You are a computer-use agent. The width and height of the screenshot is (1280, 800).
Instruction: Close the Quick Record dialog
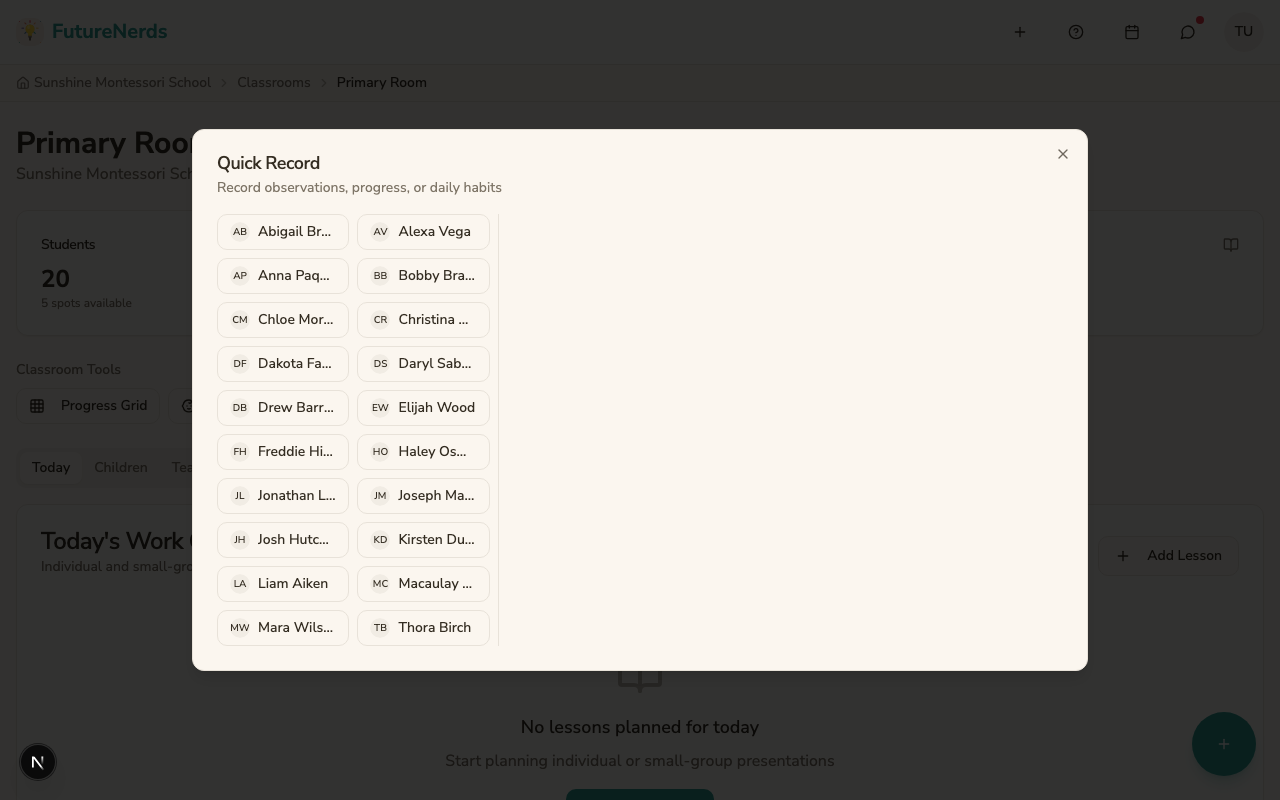pyautogui.click(x=1062, y=154)
